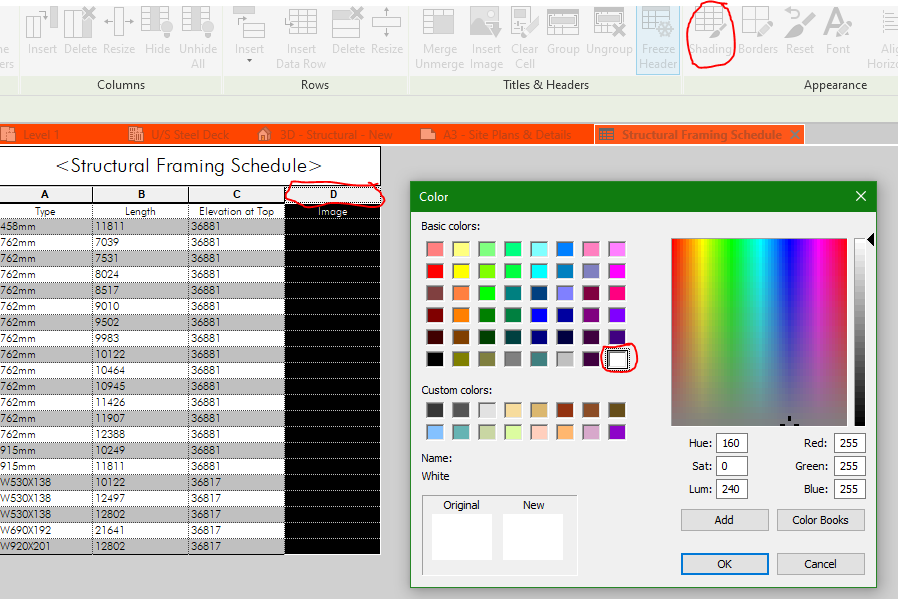This screenshot has width=898, height=599.
Task: Click the Resize column icon
Action: tap(119, 23)
